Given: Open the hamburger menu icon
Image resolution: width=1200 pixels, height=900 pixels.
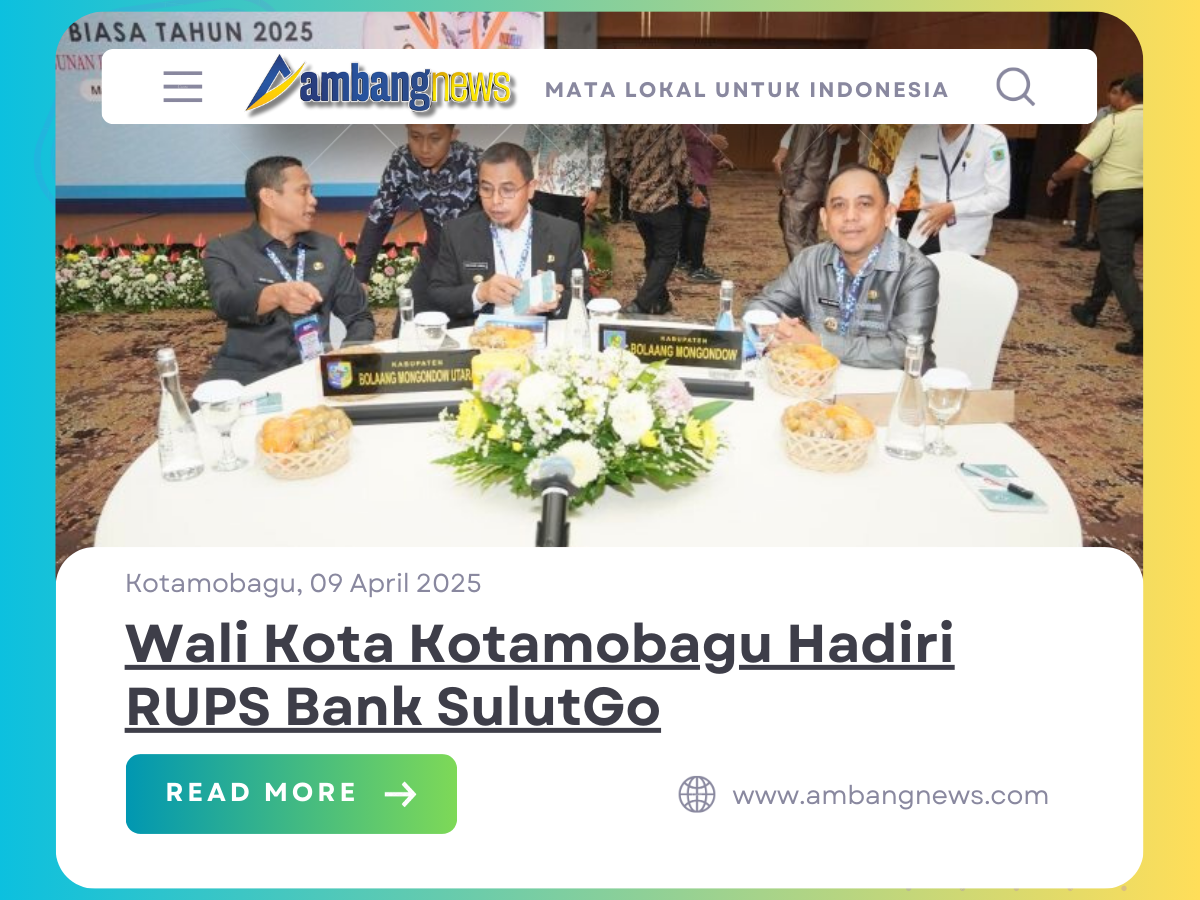Looking at the screenshot, I should tap(183, 88).
